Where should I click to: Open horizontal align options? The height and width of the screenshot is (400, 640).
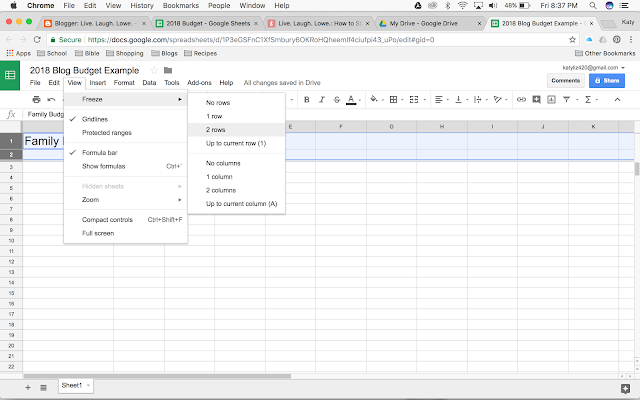439,99
